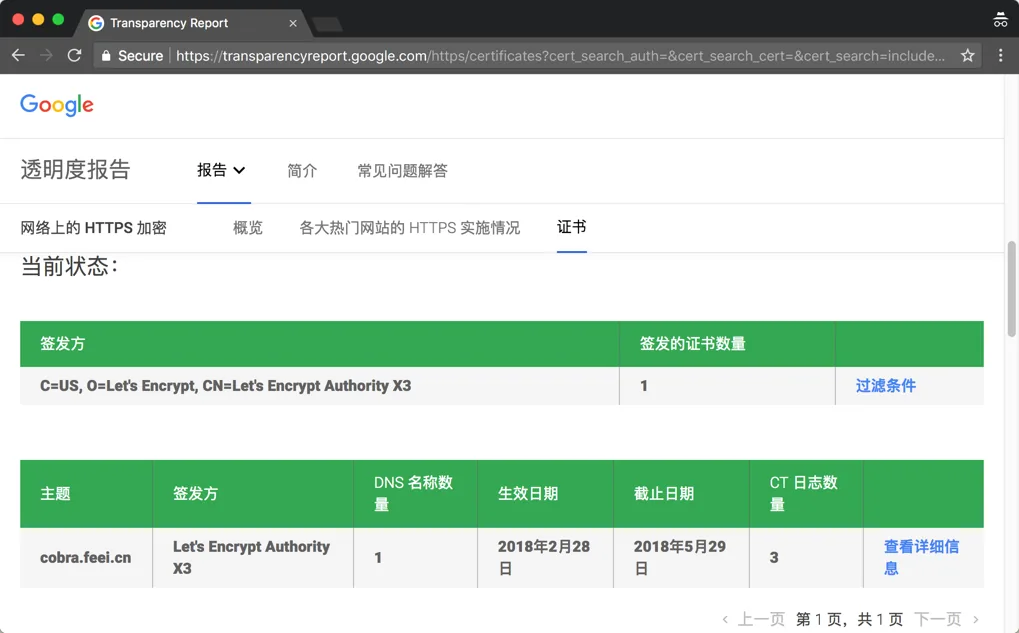1019x633 pixels.
Task: Click the 透明度报告 title
Action: tap(75, 170)
